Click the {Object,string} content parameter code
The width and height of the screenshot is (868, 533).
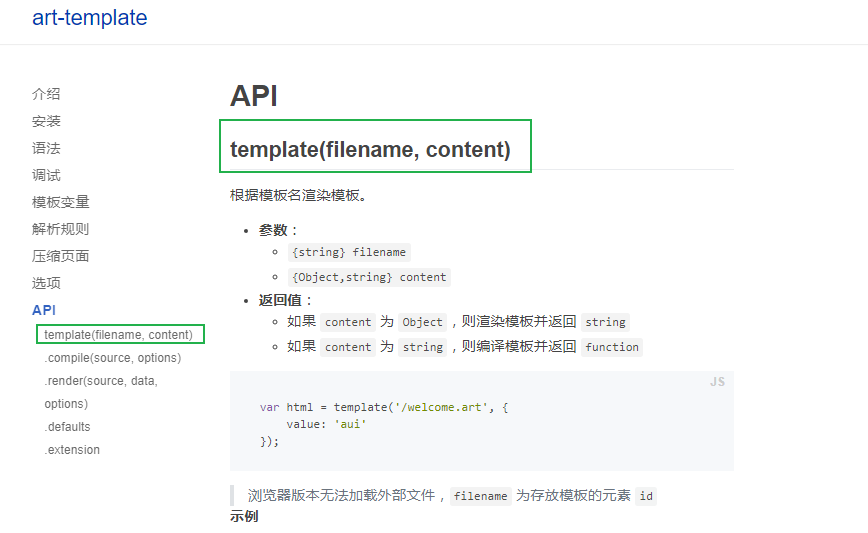[x=369, y=277]
